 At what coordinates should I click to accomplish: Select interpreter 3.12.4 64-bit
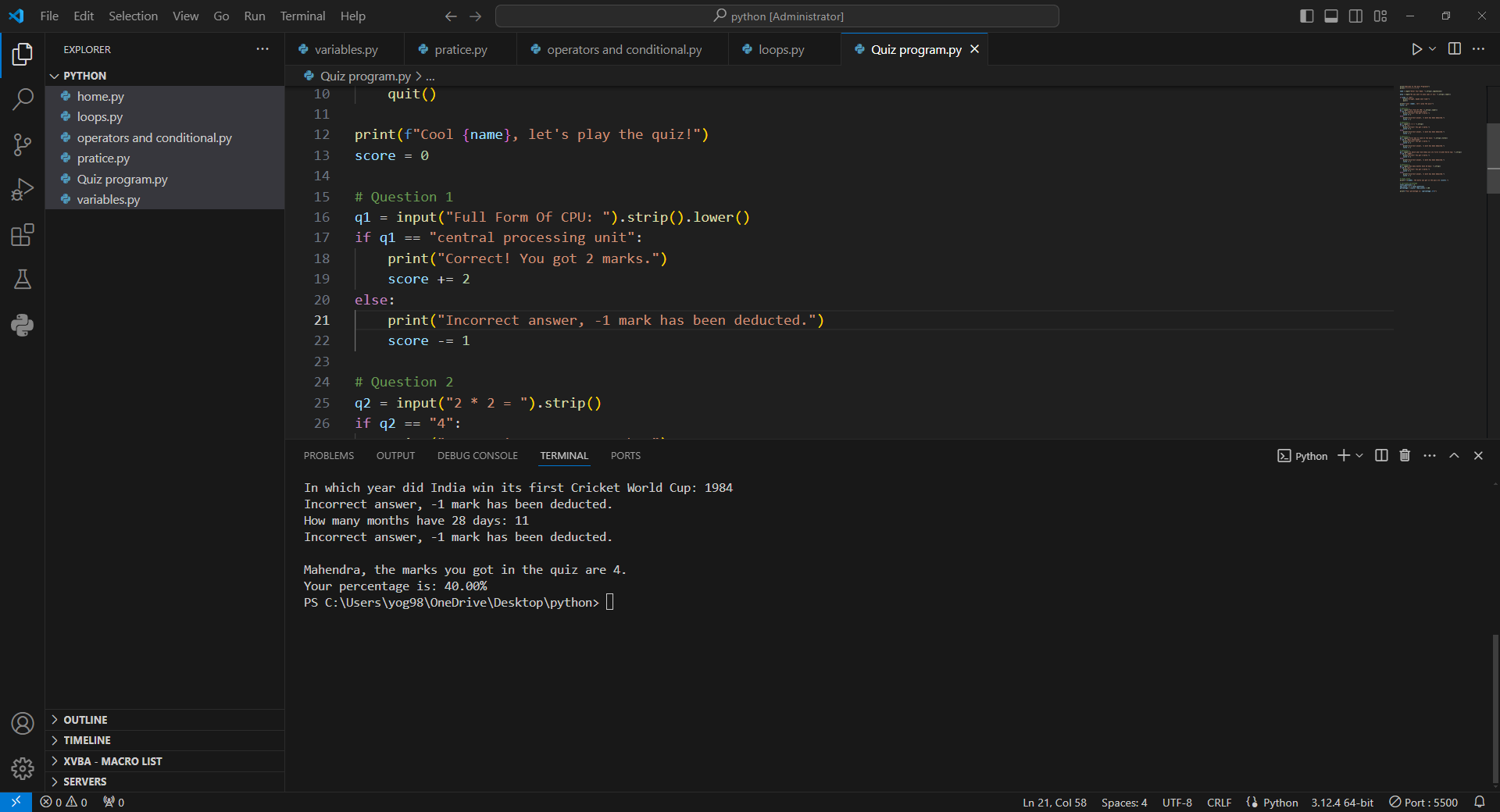click(x=1342, y=802)
